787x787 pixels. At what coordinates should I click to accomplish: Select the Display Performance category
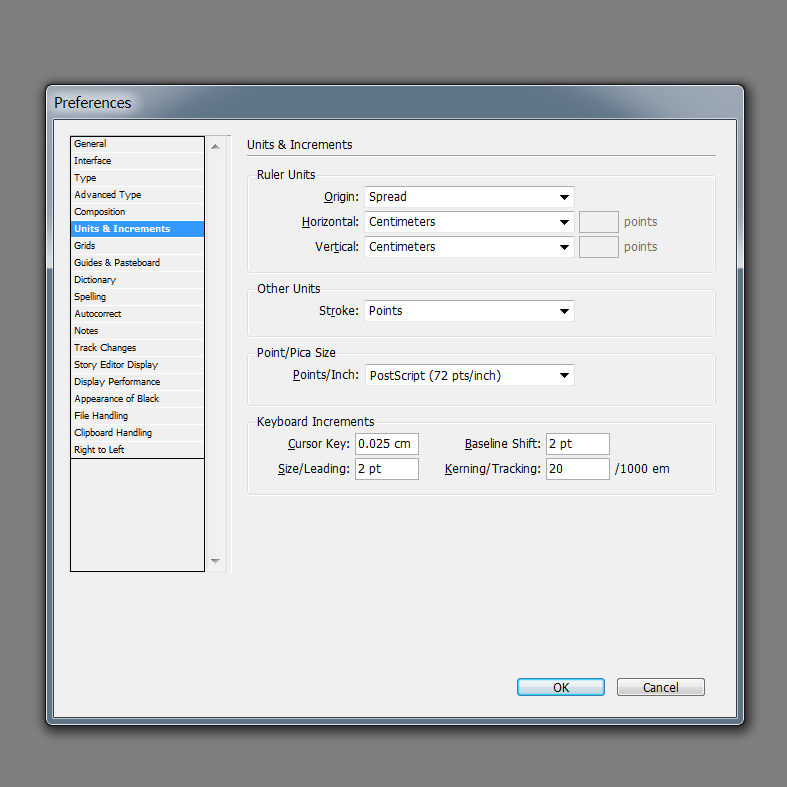137,382
